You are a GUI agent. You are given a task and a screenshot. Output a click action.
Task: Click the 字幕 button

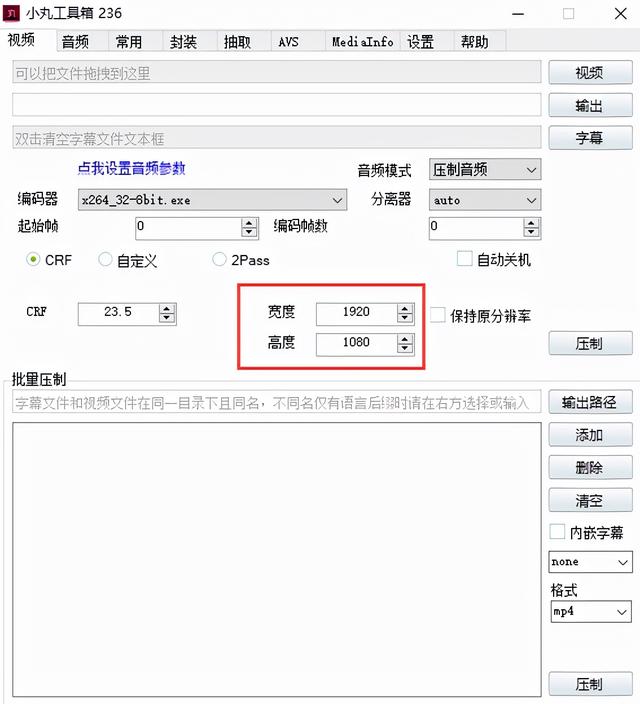590,138
